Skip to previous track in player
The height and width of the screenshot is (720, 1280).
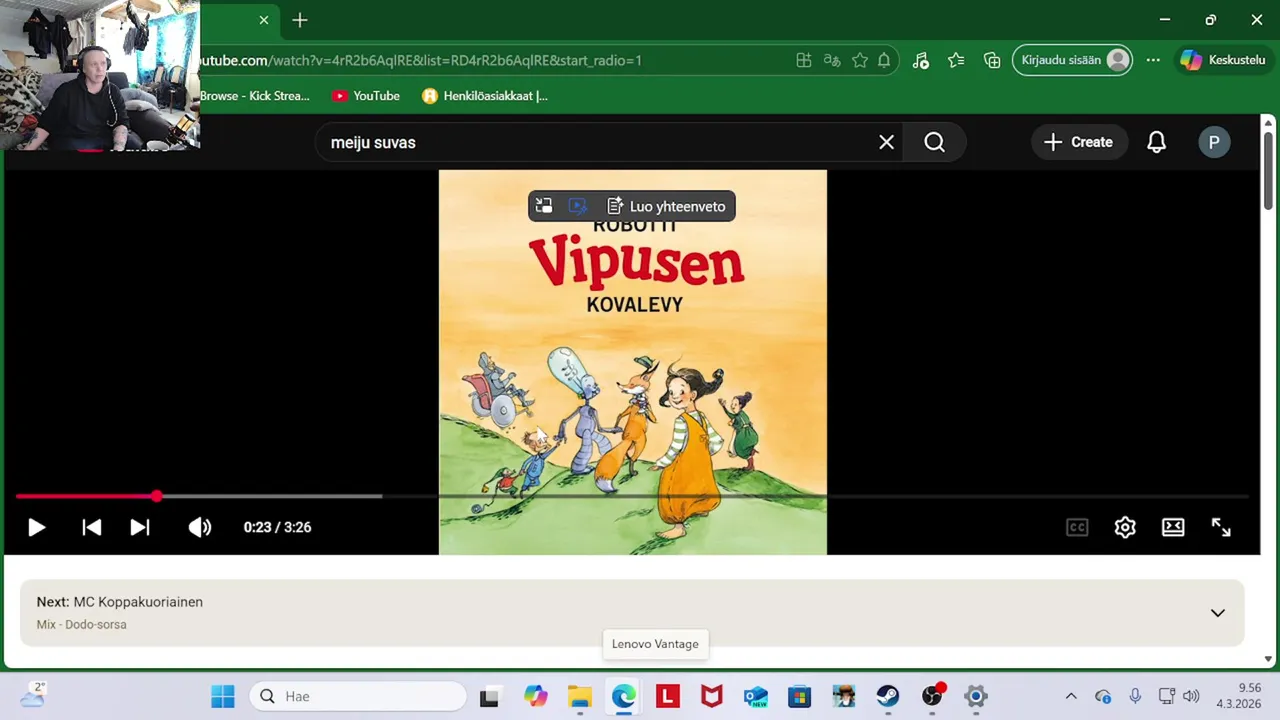(91, 527)
